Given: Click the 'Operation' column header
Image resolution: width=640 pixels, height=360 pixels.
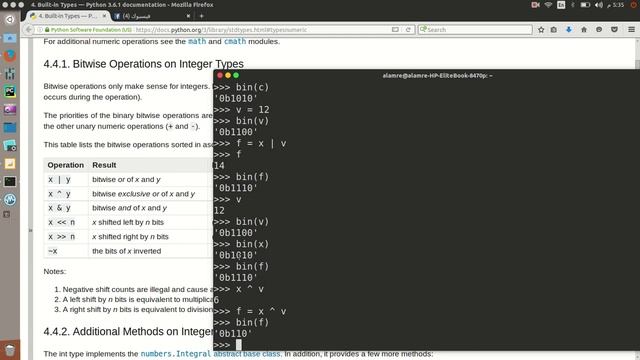Looking at the screenshot, I should [65, 165].
